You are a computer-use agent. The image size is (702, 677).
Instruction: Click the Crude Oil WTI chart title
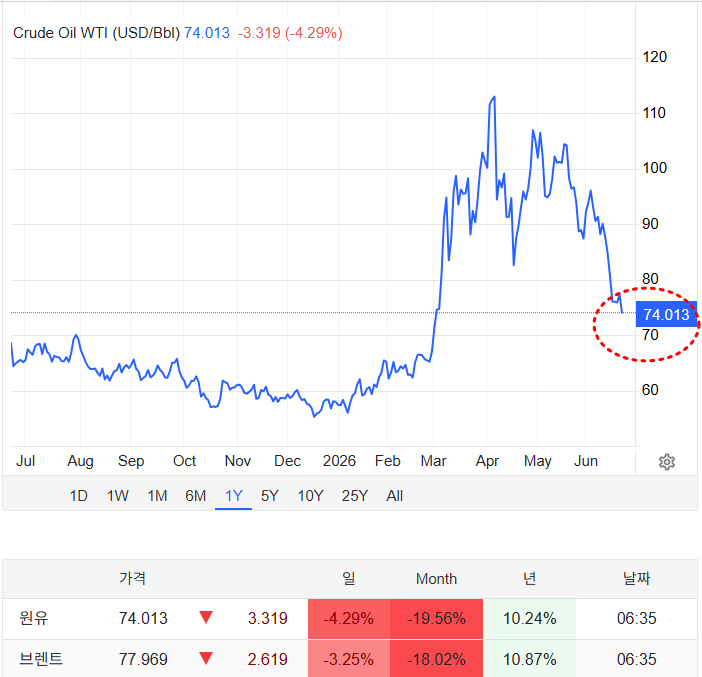[96, 33]
